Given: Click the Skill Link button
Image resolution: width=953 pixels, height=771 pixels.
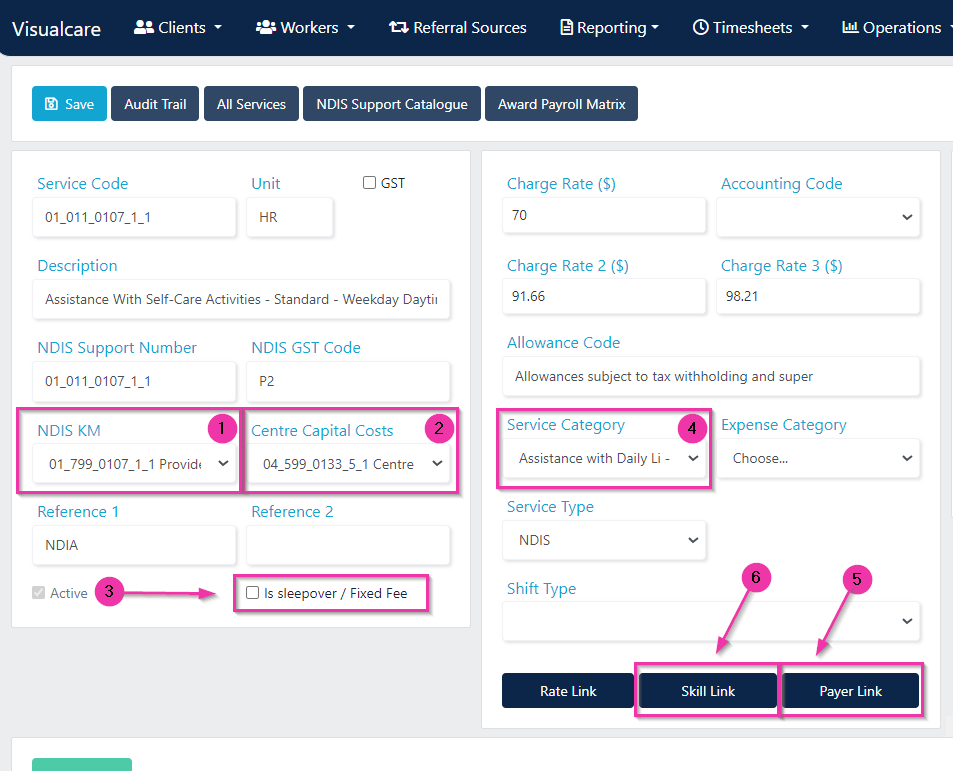Looking at the screenshot, I should (708, 691).
